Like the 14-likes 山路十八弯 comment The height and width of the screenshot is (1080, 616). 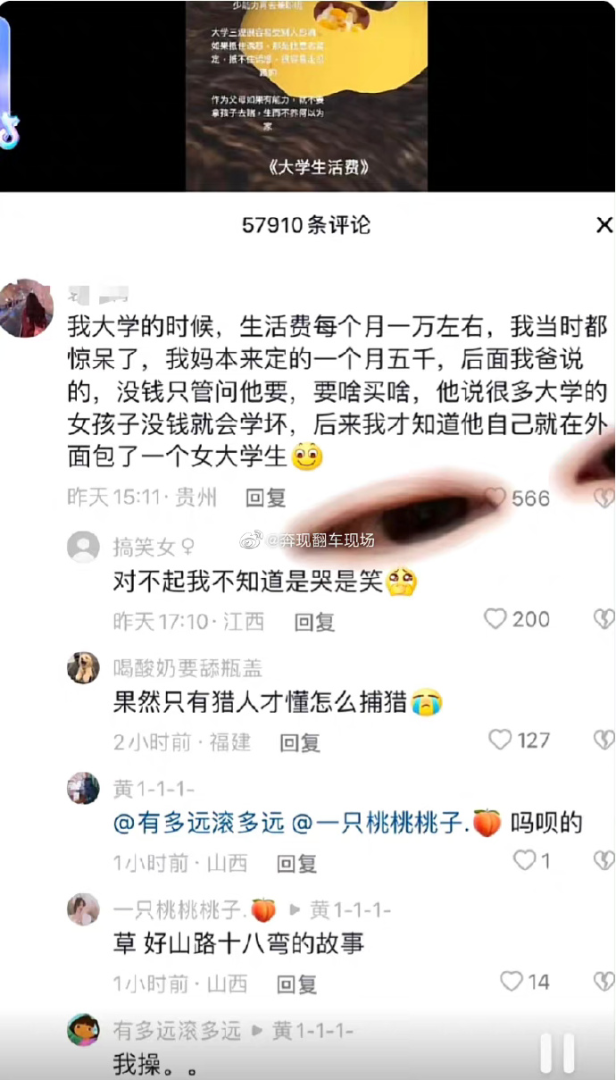coord(511,981)
